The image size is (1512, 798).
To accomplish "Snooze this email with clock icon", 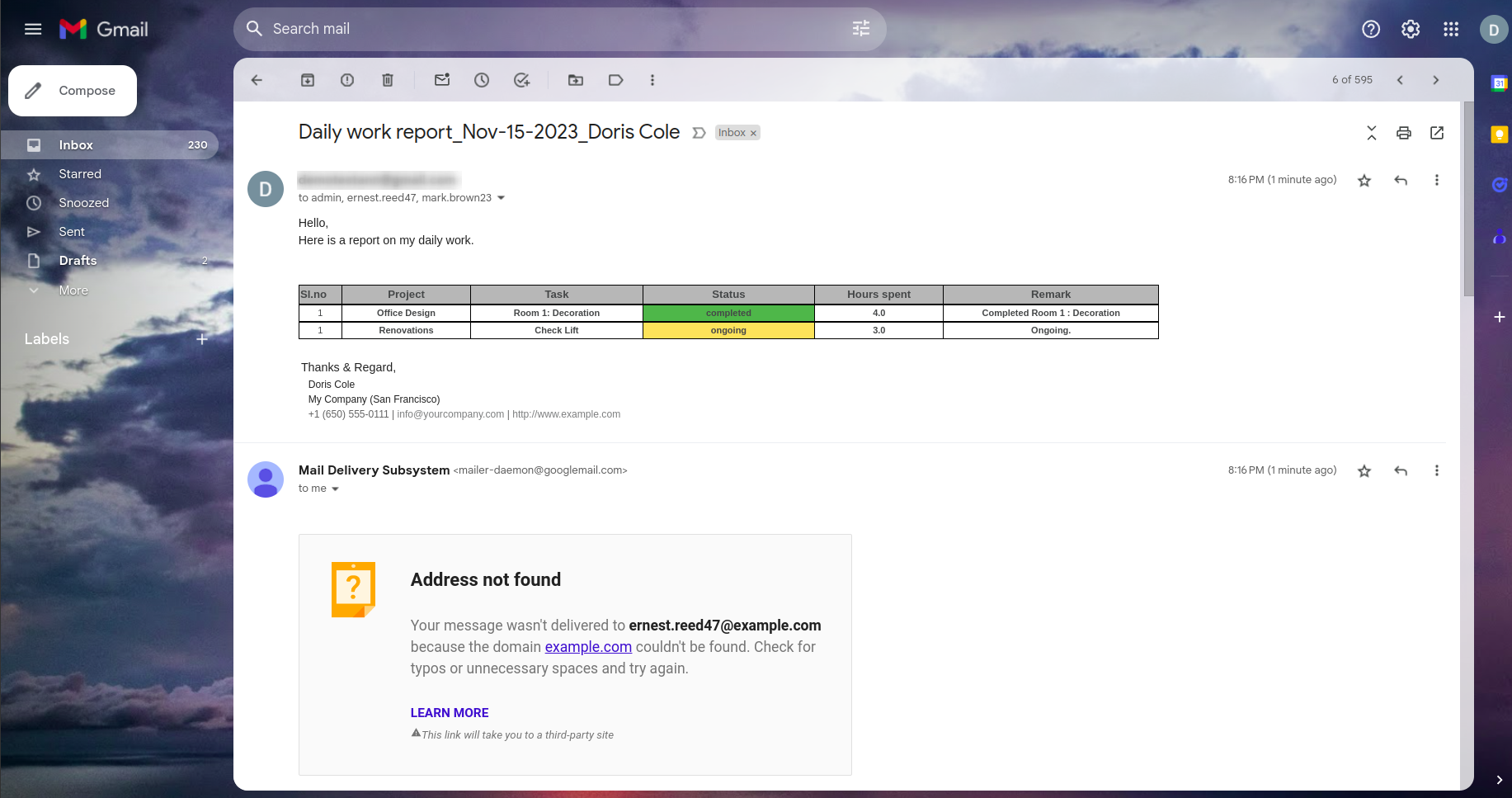I will coord(482,80).
